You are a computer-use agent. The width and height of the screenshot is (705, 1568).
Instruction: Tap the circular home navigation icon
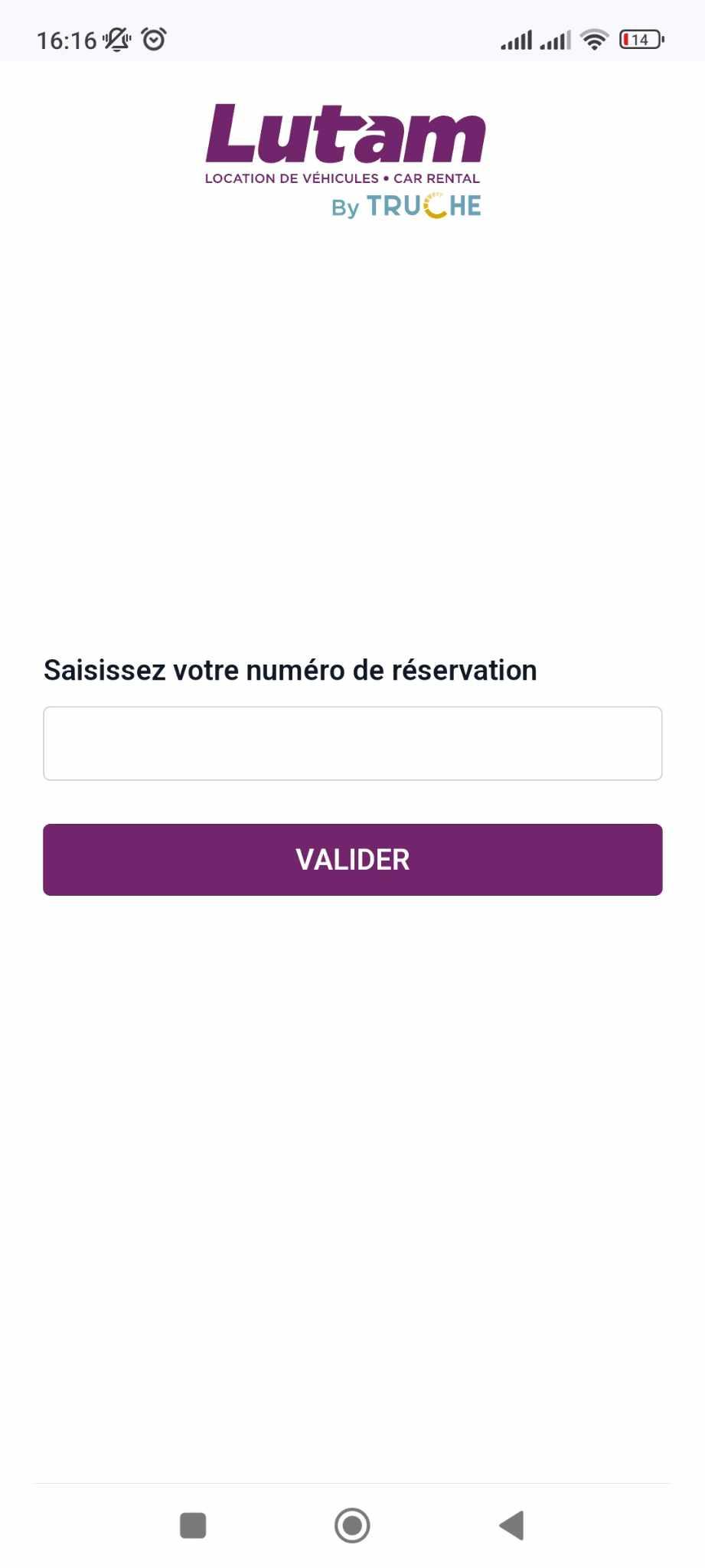[352, 1525]
